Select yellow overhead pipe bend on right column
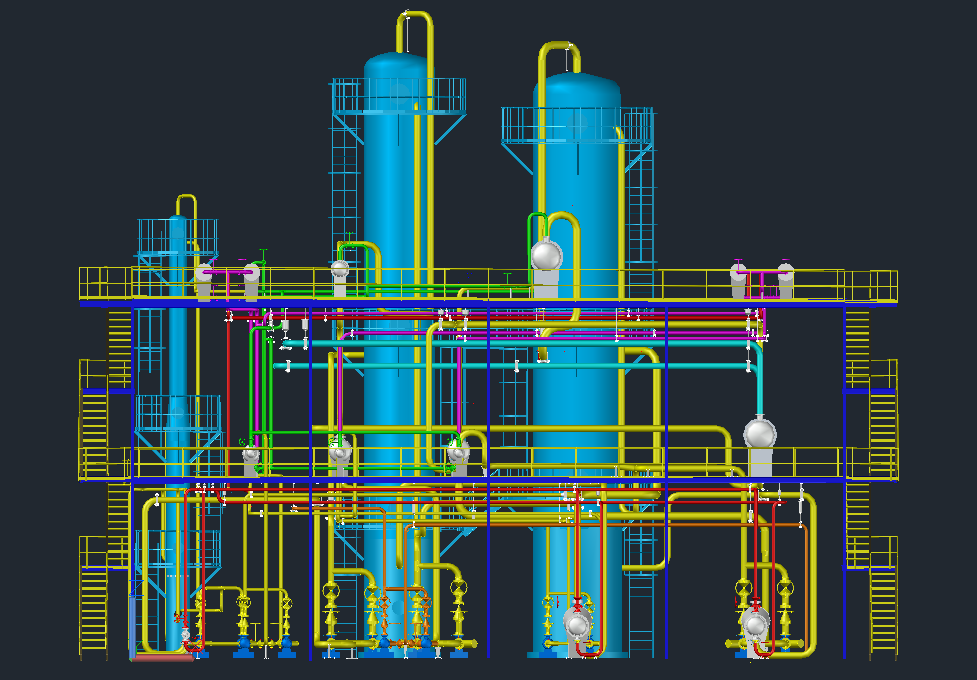This screenshot has height=680, width=977. coord(560,48)
